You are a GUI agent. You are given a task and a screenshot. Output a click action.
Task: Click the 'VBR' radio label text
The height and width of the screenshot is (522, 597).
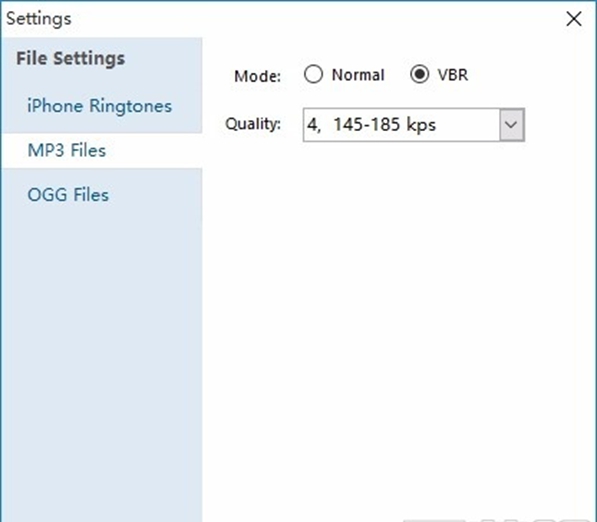click(452, 75)
